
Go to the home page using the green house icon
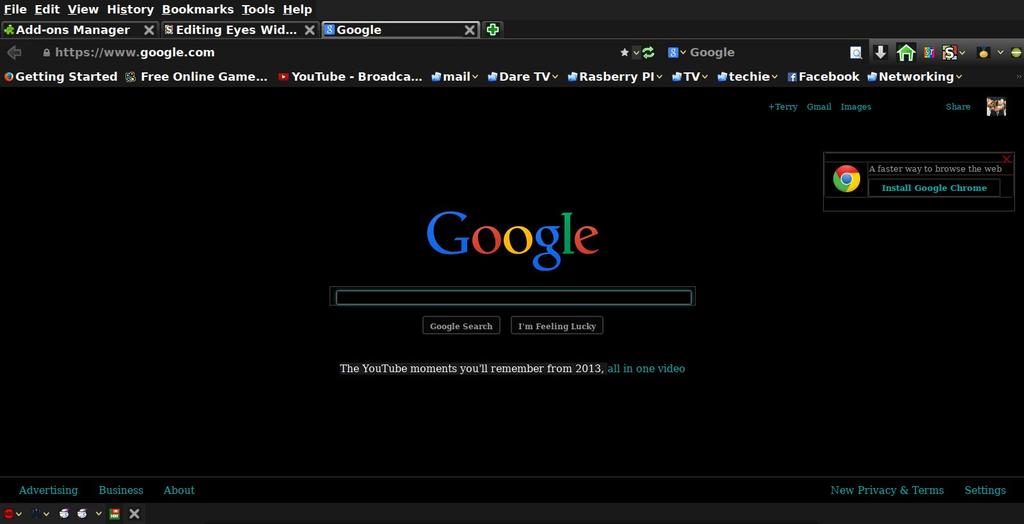pyautogui.click(x=905, y=52)
